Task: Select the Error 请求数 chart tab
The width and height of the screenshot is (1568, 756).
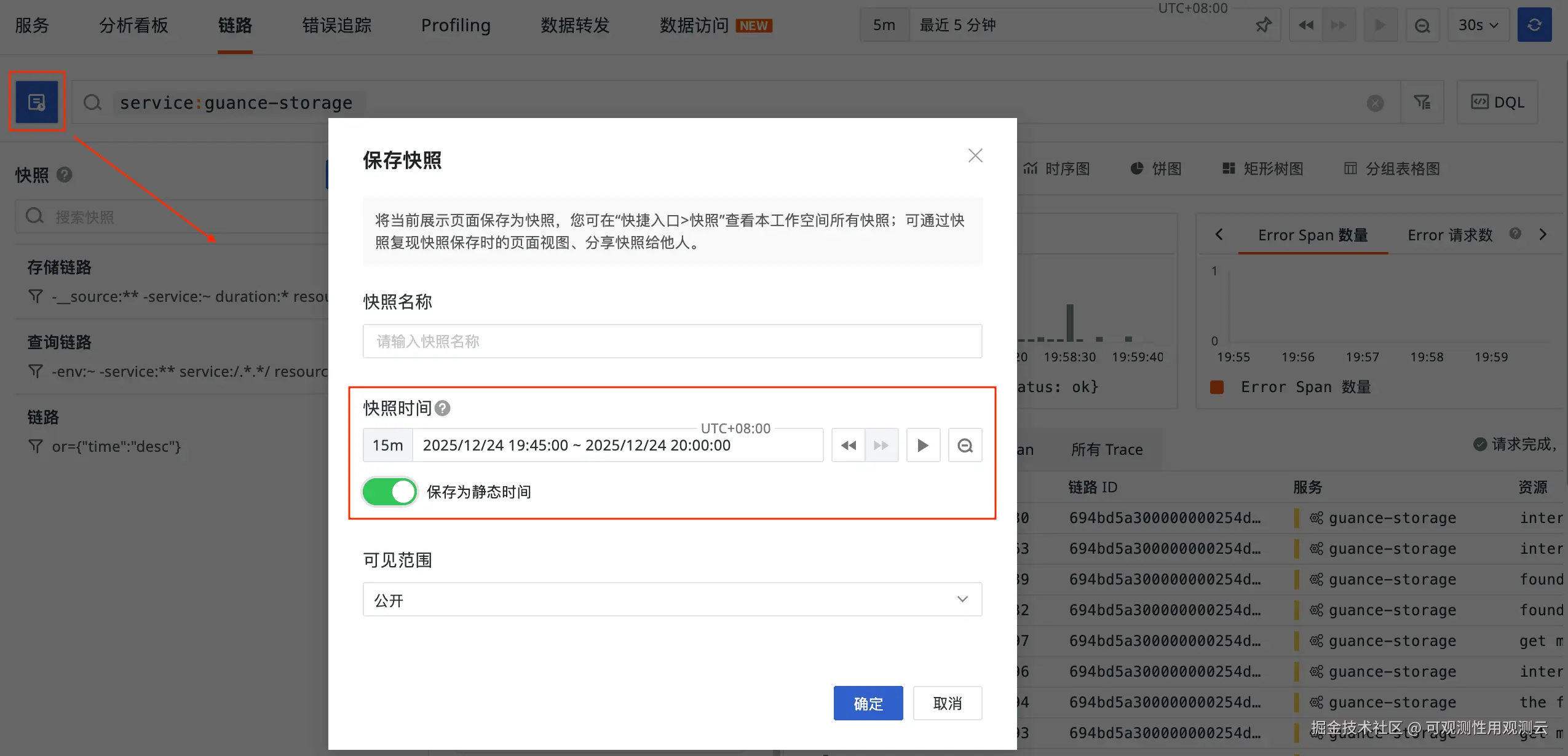Action: [x=1450, y=235]
